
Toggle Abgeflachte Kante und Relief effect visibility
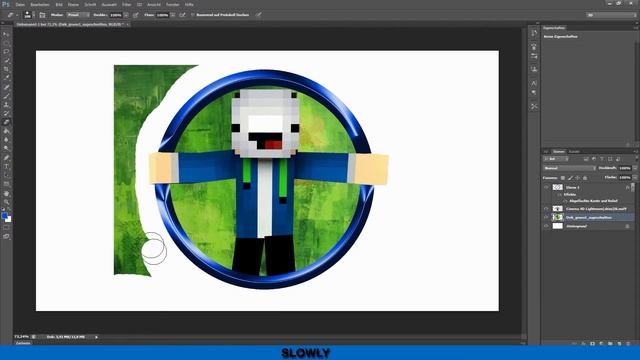pos(565,201)
